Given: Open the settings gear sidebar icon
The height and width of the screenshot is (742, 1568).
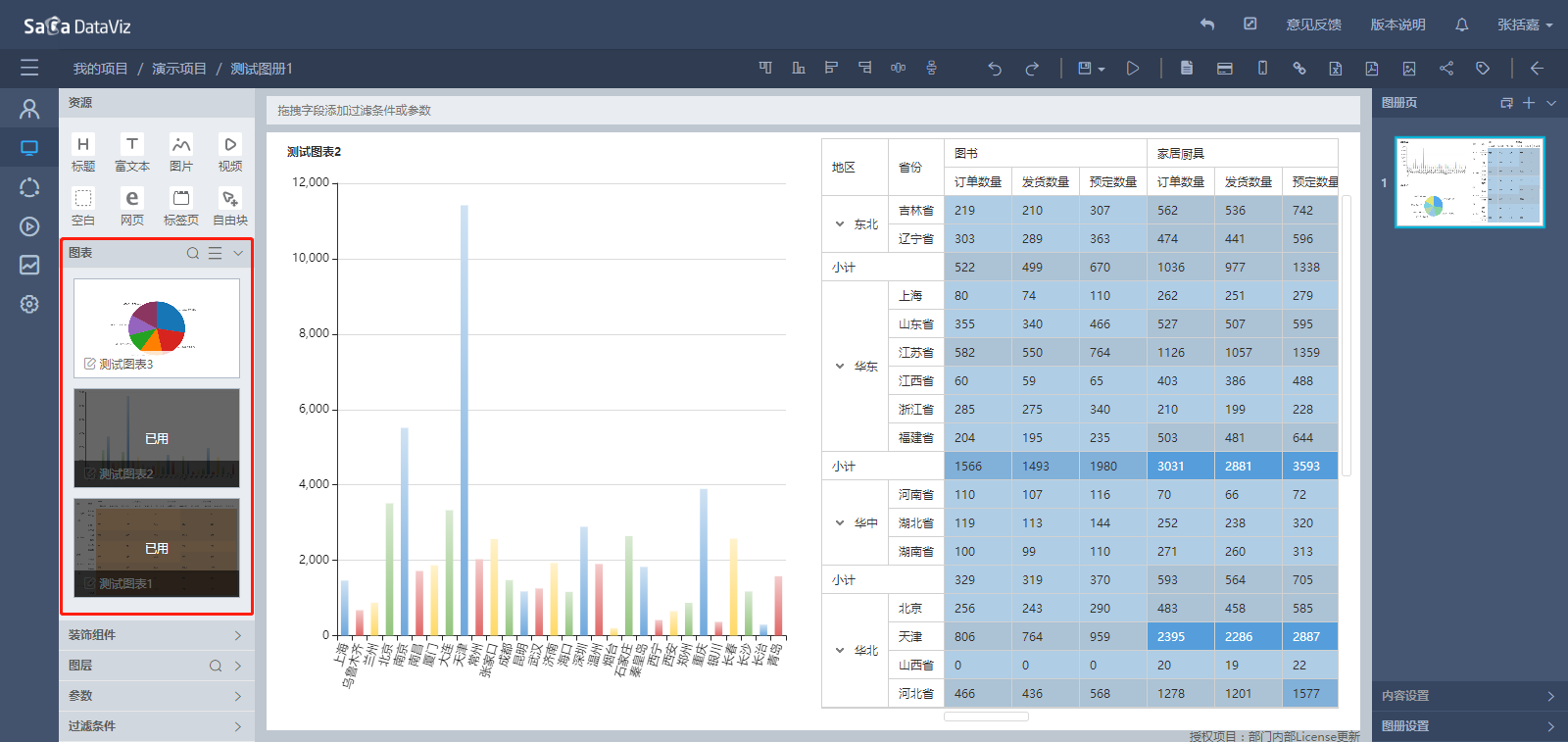Looking at the screenshot, I should (29, 304).
